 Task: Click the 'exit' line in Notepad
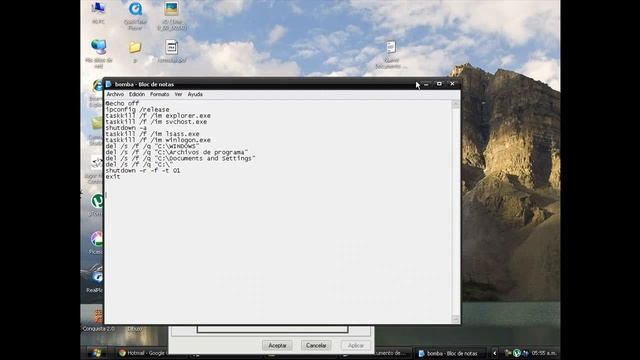pos(113,177)
